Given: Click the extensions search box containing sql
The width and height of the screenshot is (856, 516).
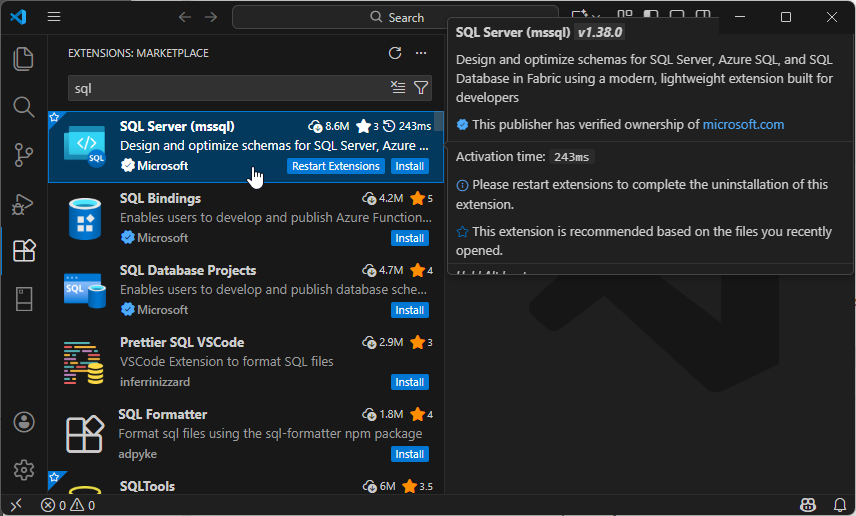Looking at the screenshot, I should point(225,88).
